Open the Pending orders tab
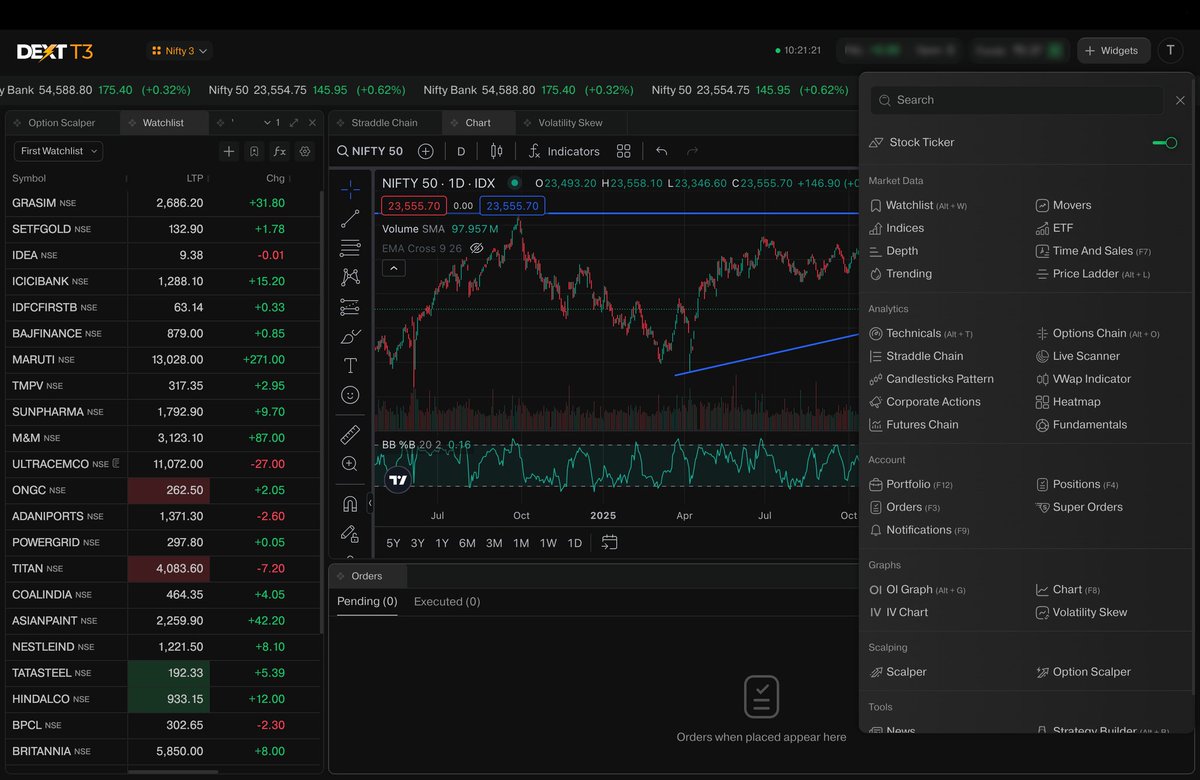 click(x=367, y=601)
